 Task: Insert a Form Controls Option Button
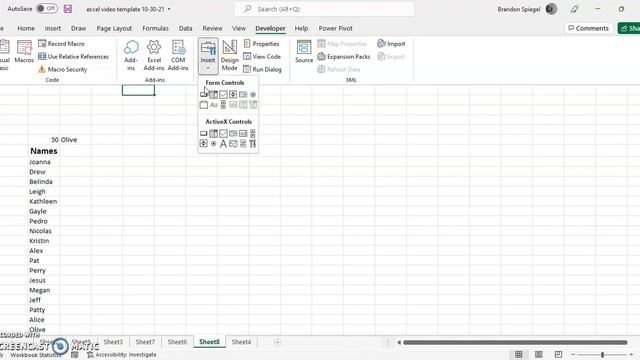pyautogui.click(x=253, y=95)
